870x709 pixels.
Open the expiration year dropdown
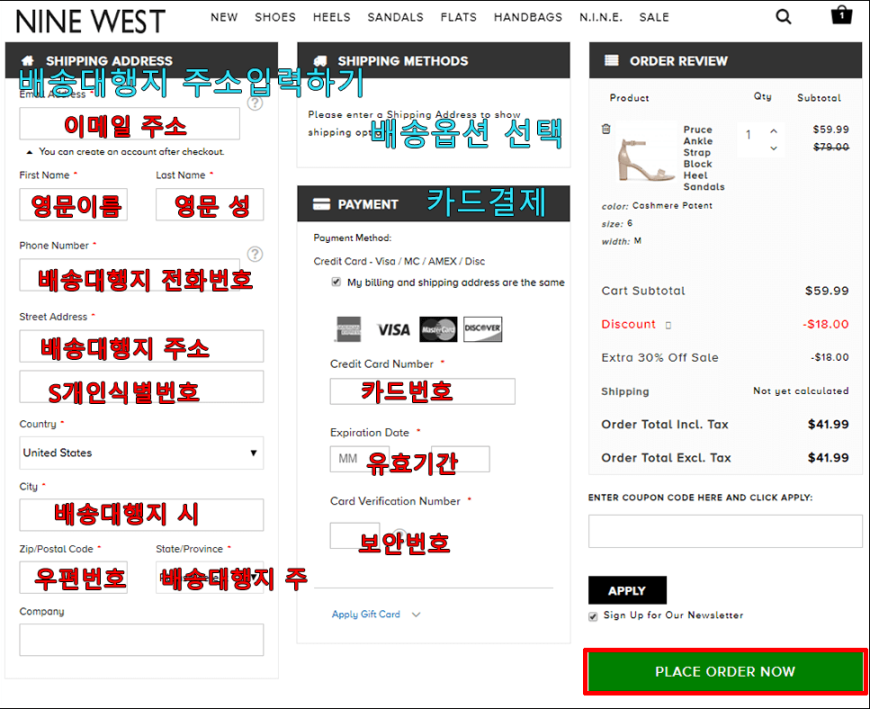click(x=461, y=459)
